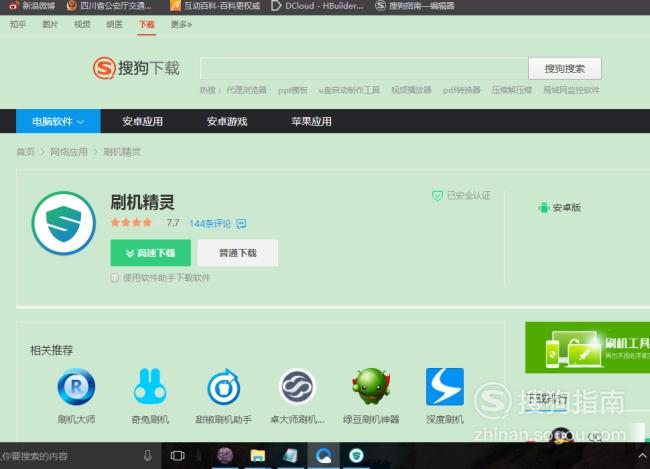The width and height of the screenshot is (650, 469).
Task: Open the green Sogou shield taskbar icon
Action: point(356,456)
